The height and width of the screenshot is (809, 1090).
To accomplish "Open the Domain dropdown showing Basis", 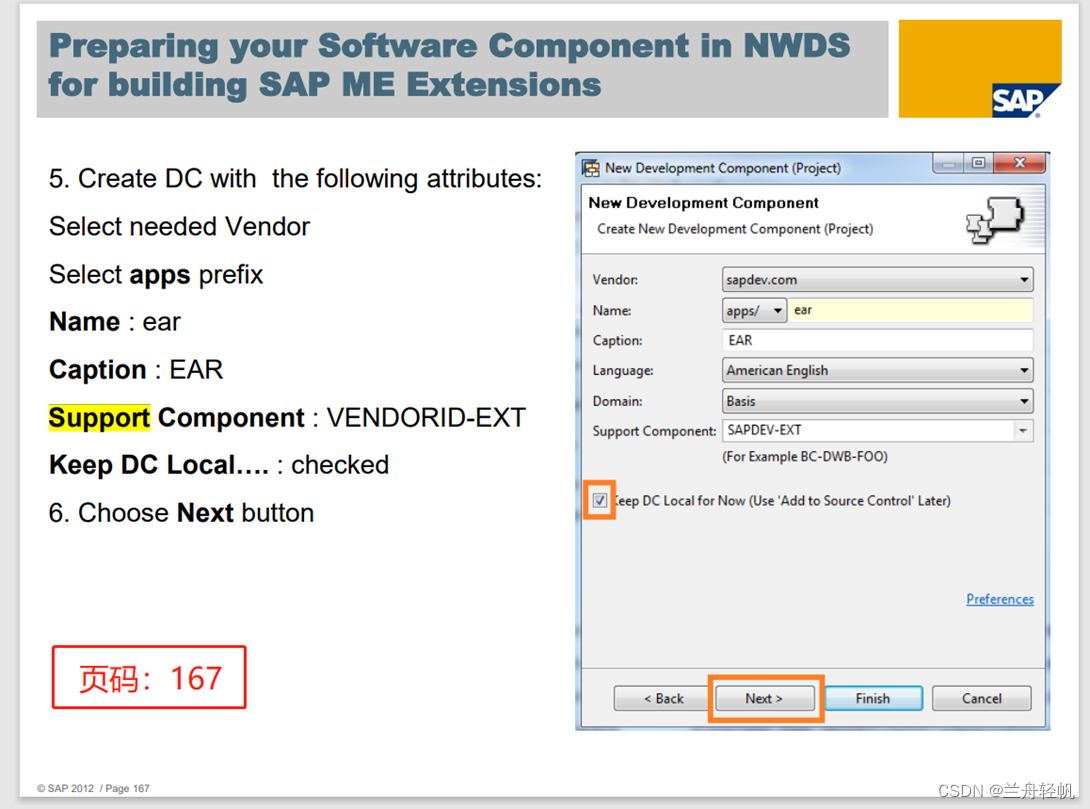I will click(x=877, y=401).
